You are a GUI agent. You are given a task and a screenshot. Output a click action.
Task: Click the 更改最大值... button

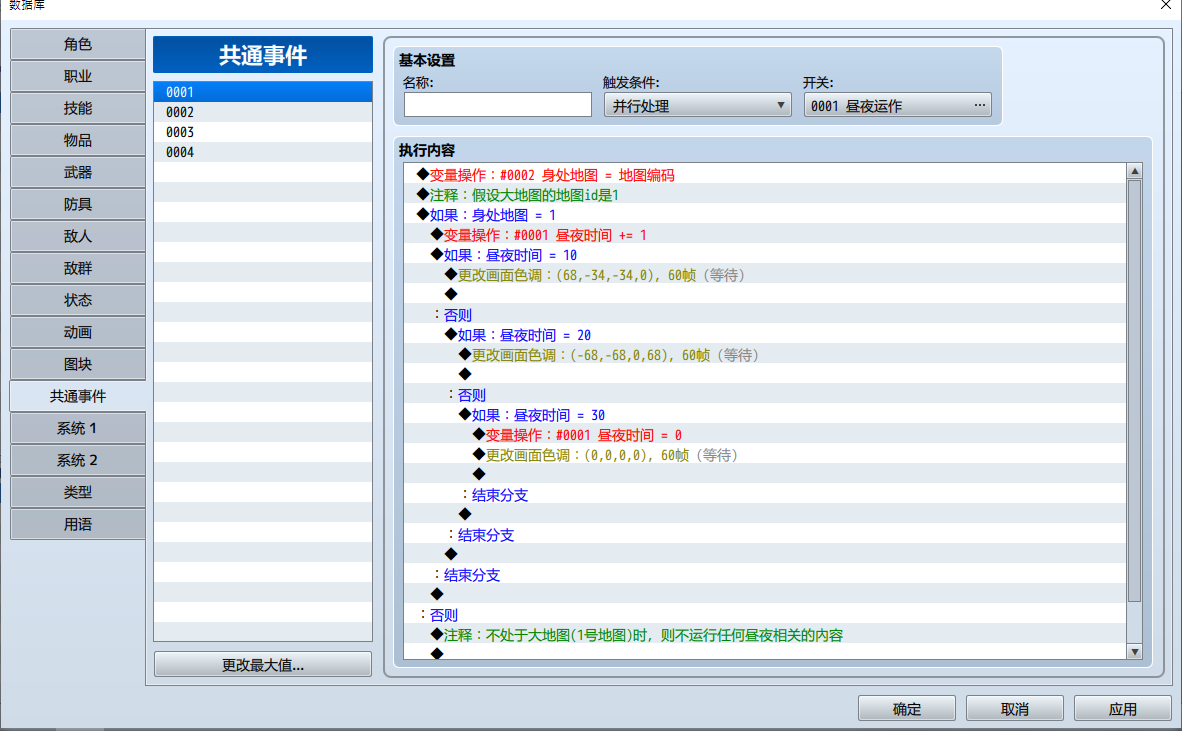click(263, 665)
